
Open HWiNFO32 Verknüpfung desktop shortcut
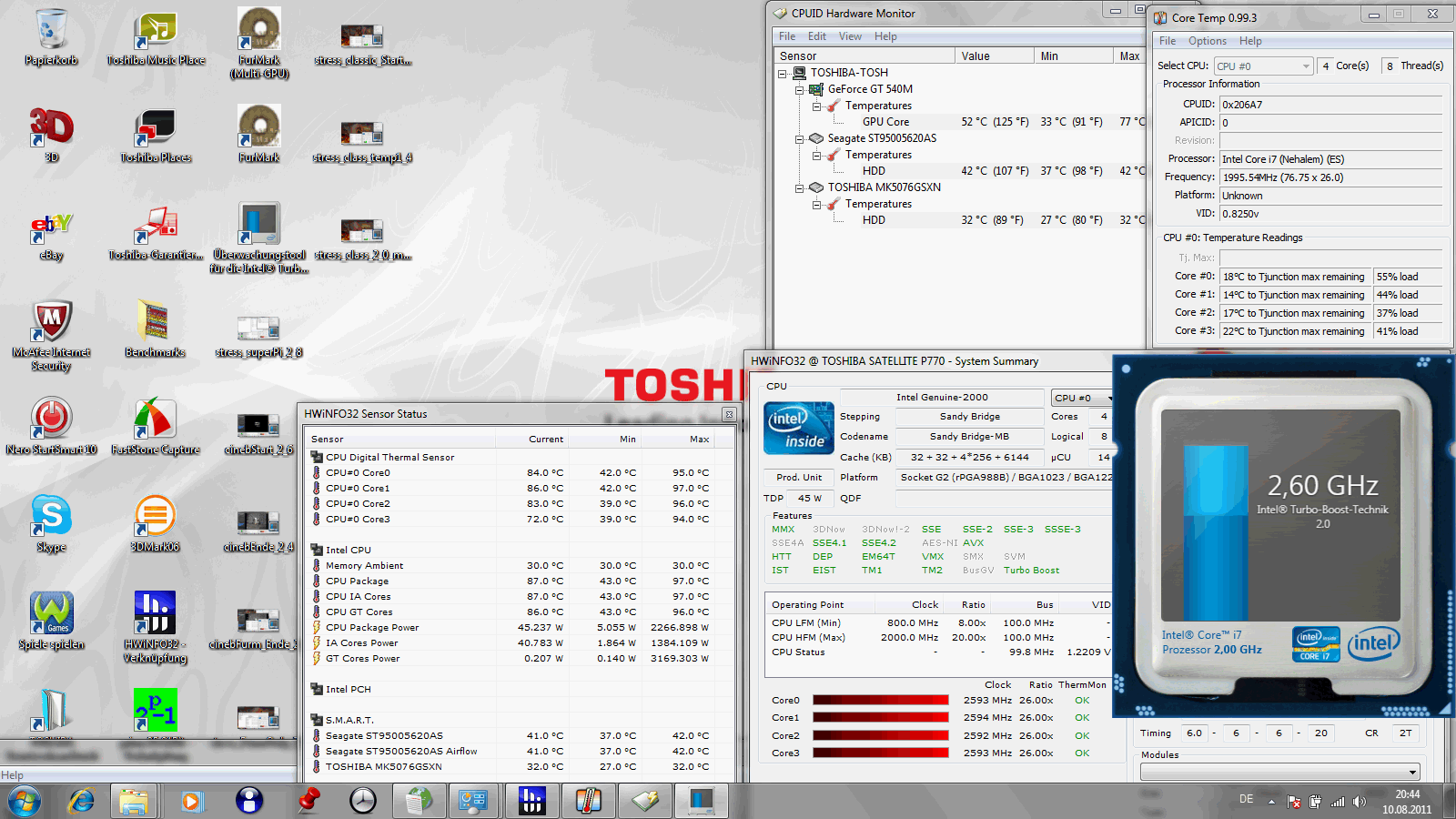[x=155, y=628]
